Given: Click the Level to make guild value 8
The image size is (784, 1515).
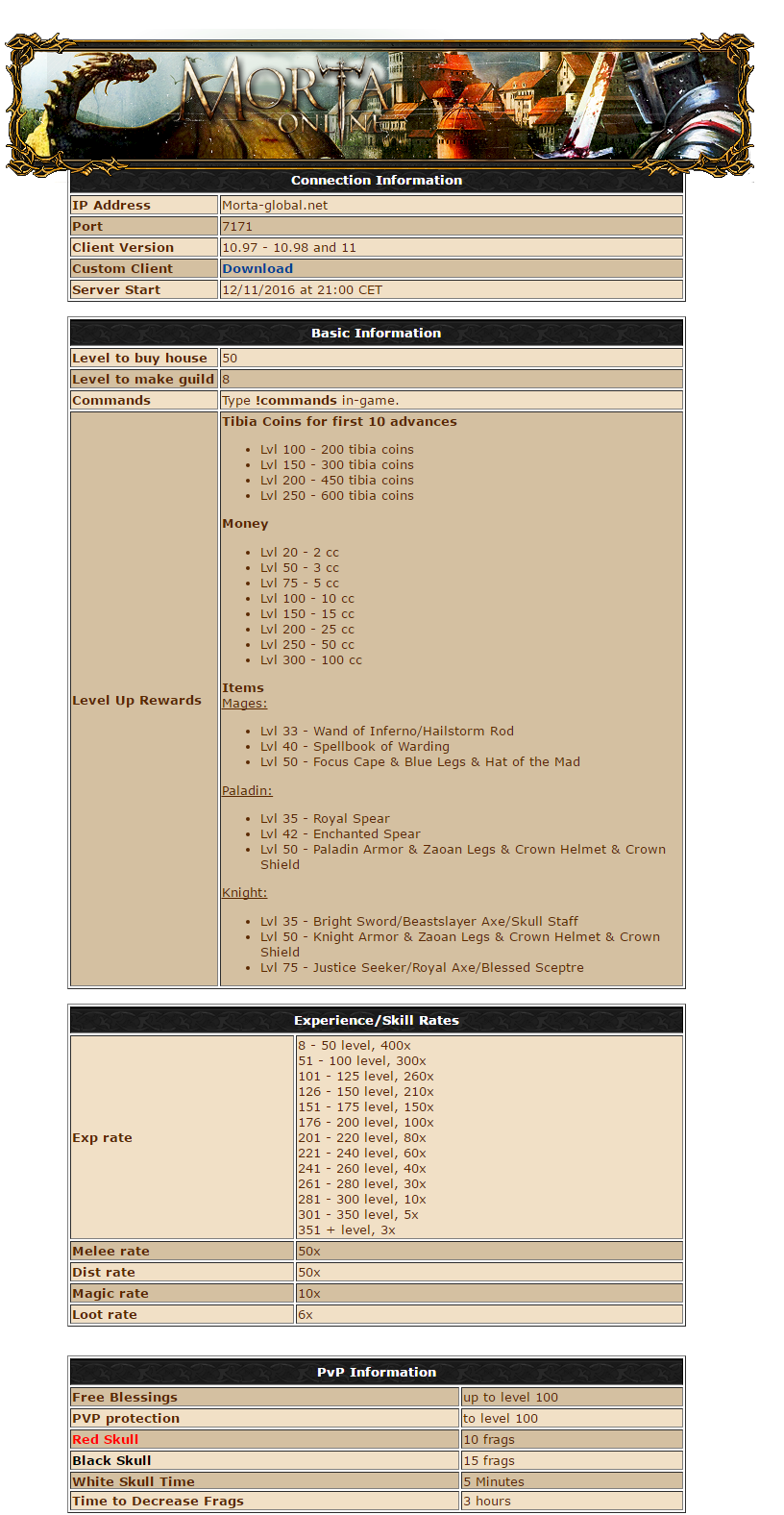Looking at the screenshot, I should pyautogui.click(x=226, y=380).
